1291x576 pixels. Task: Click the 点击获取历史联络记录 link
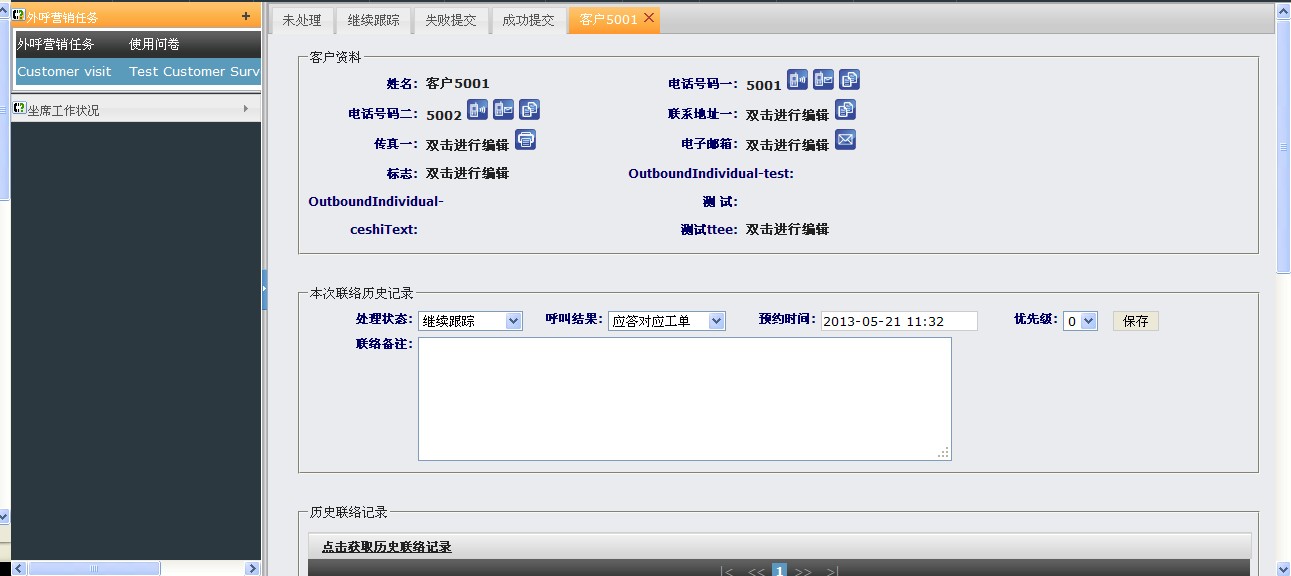pos(386,547)
